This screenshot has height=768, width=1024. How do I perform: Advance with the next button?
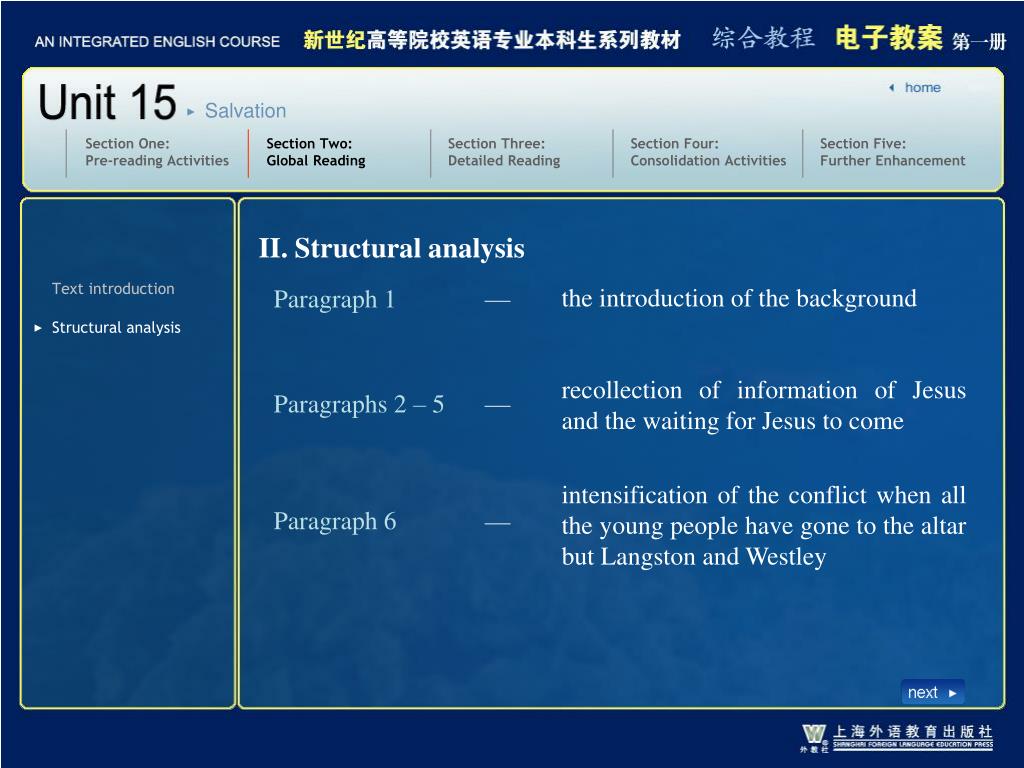(x=932, y=692)
